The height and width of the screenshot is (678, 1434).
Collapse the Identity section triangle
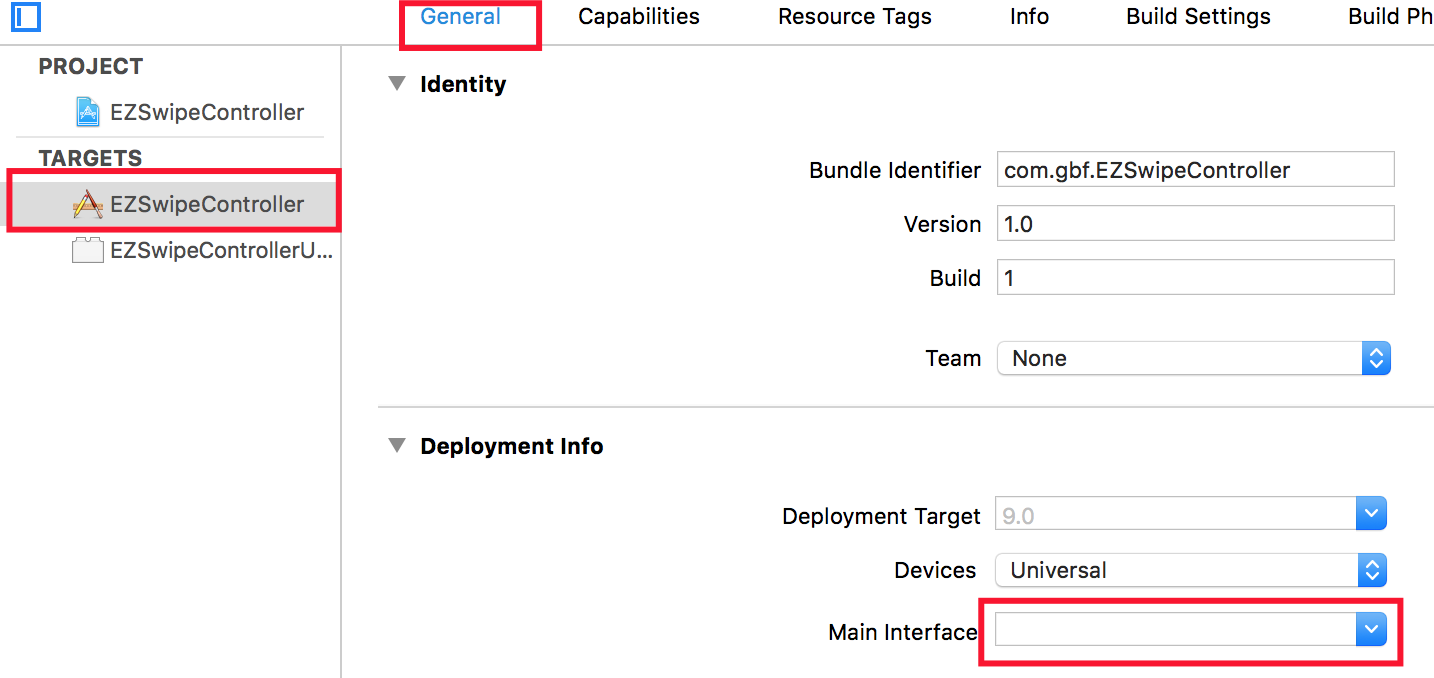[397, 84]
